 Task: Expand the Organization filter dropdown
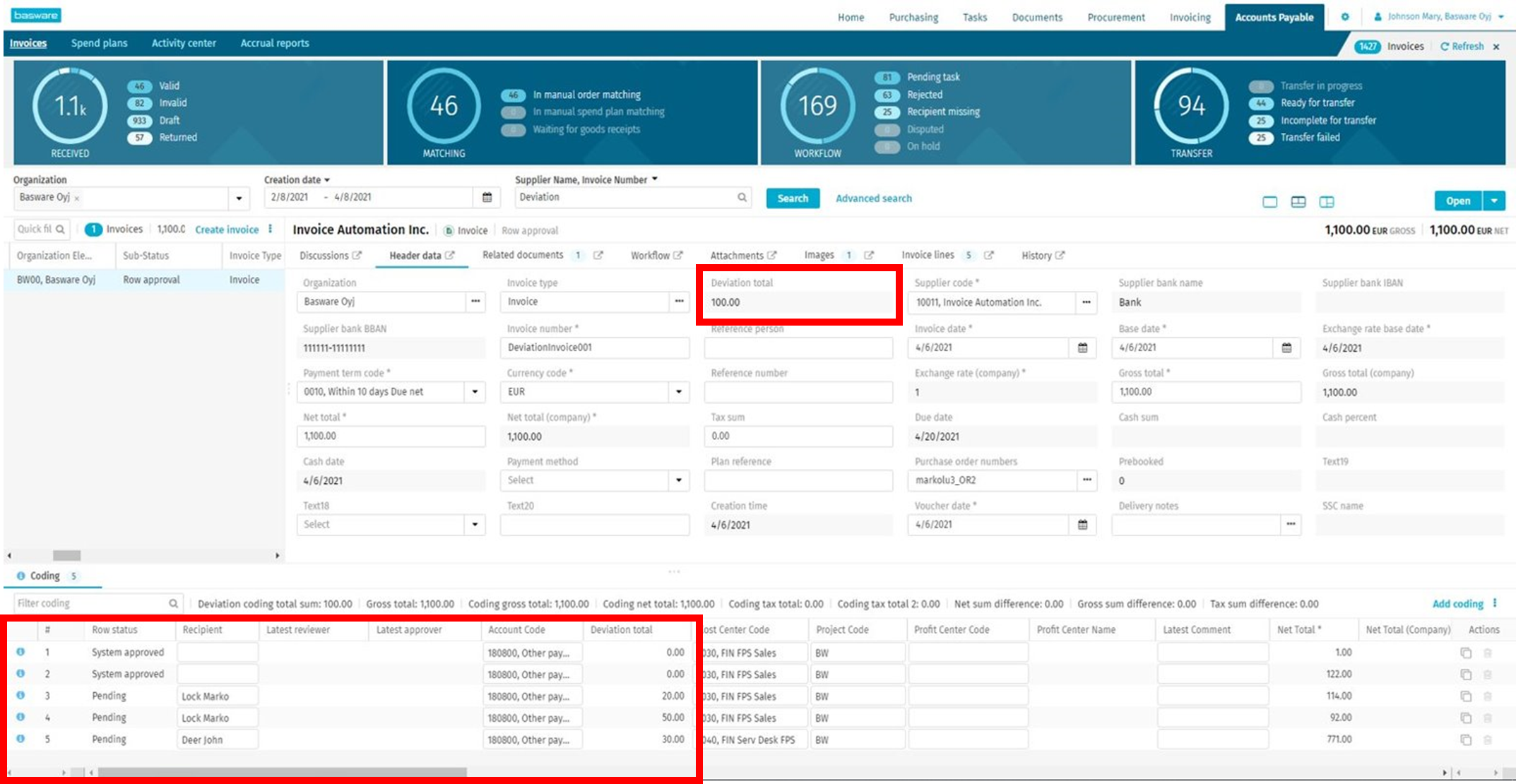(x=240, y=198)
